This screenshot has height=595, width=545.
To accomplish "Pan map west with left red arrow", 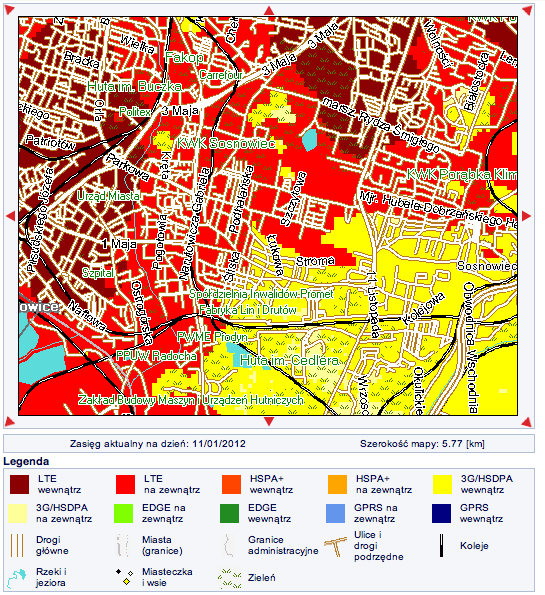I will click(11, 216).
